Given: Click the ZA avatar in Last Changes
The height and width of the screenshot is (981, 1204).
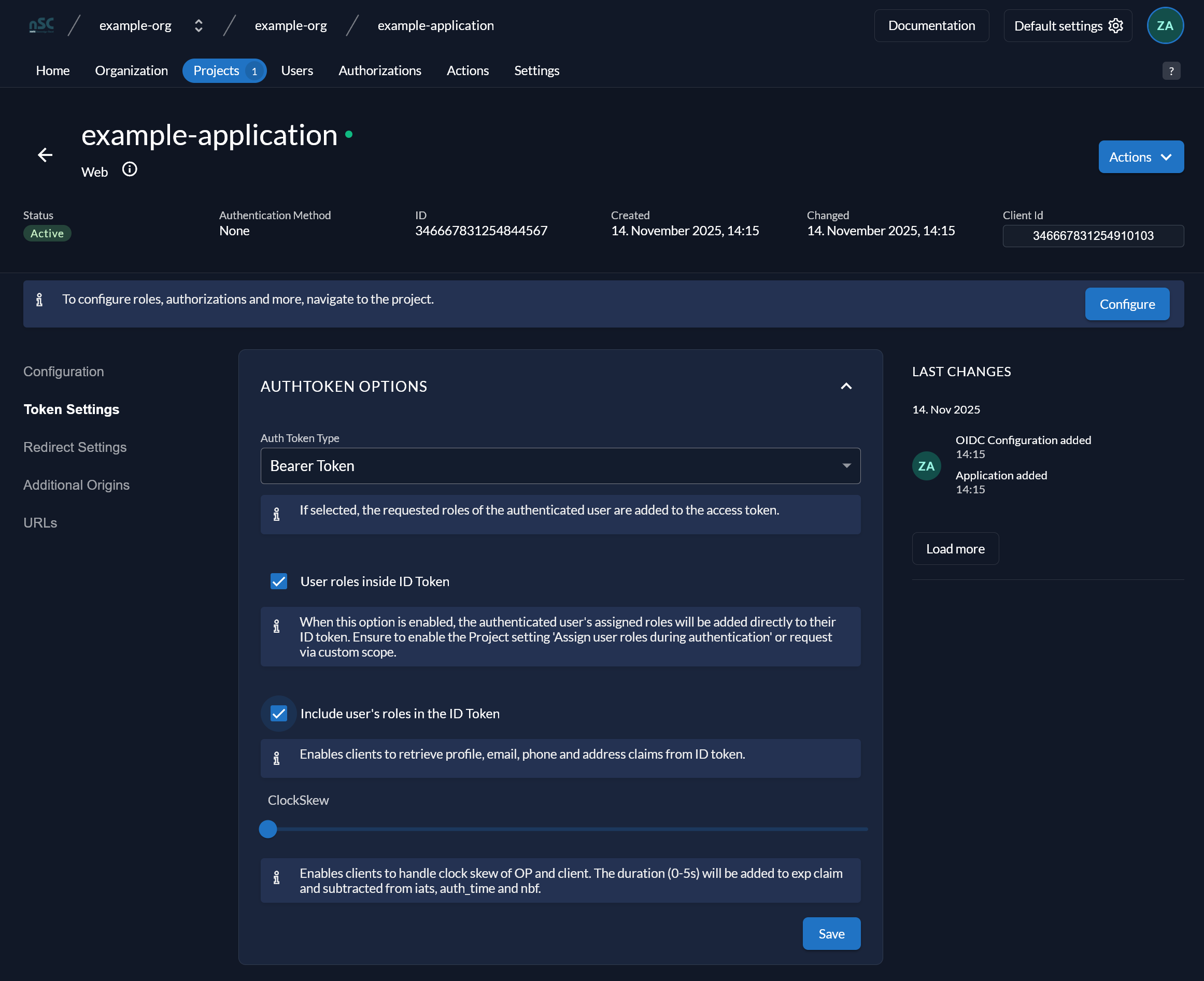Looking at the screenshot, I should tap(926, 466).
